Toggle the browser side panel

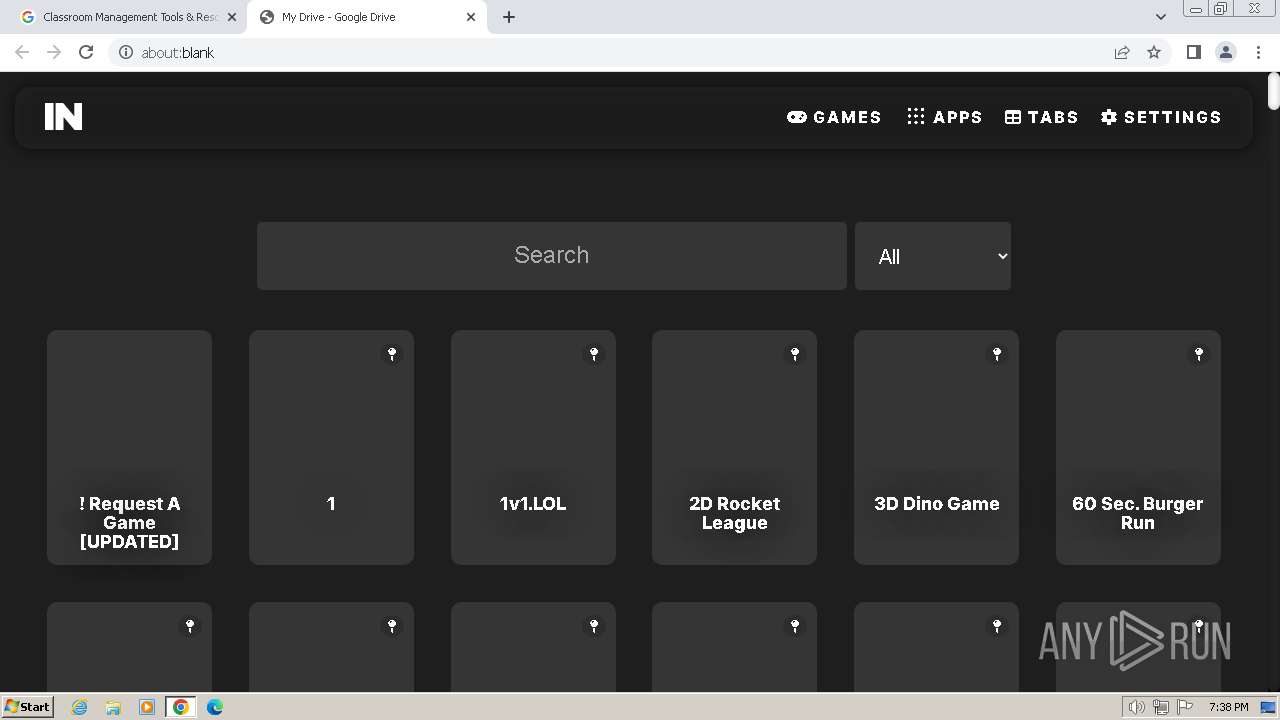pyautogui.click(x=1193, y=52)
